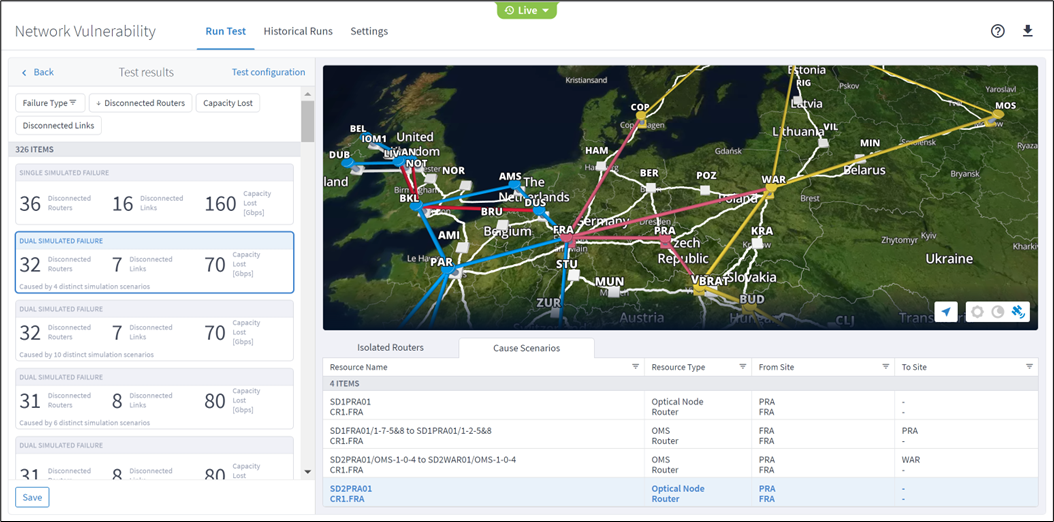The image size is (1054, 522).
Task: Select the MIN node on map
Action: [x=860, y=159]
